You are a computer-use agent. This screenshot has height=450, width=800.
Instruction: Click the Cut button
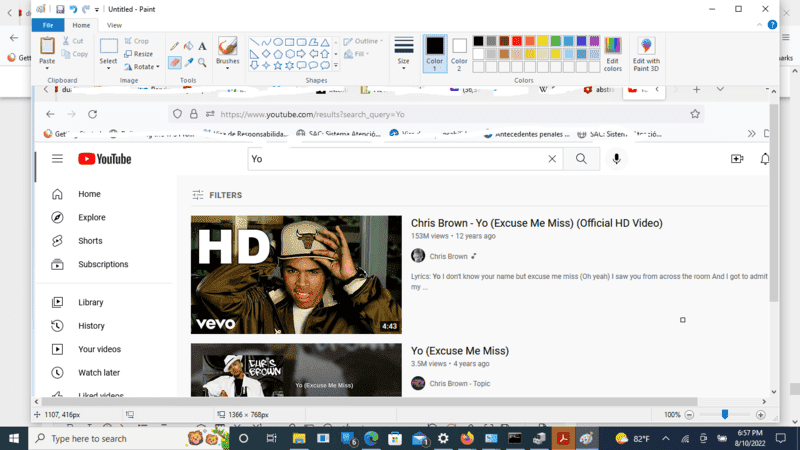tap(73, 41)
